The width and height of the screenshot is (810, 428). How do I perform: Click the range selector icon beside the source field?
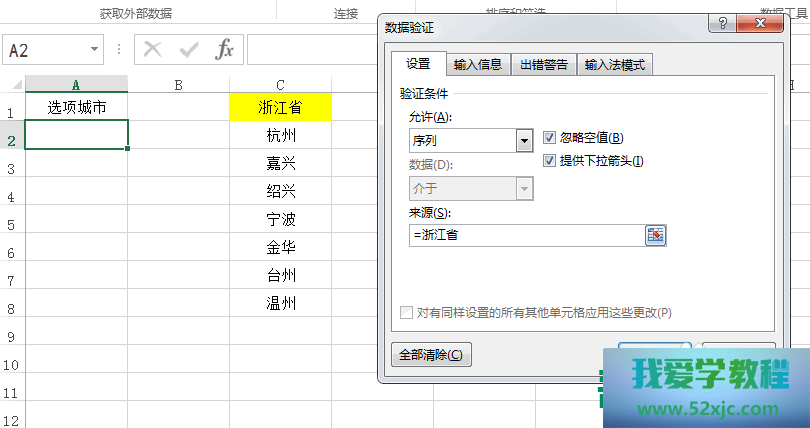(x=655, y=235)
